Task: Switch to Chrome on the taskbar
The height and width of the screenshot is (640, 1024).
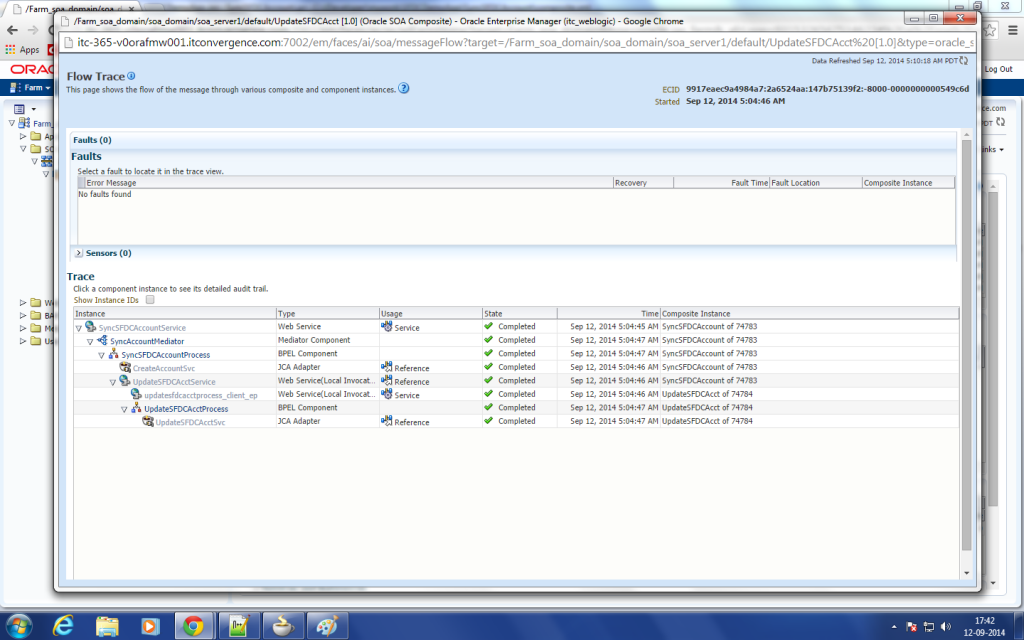Action: point(193,626)
